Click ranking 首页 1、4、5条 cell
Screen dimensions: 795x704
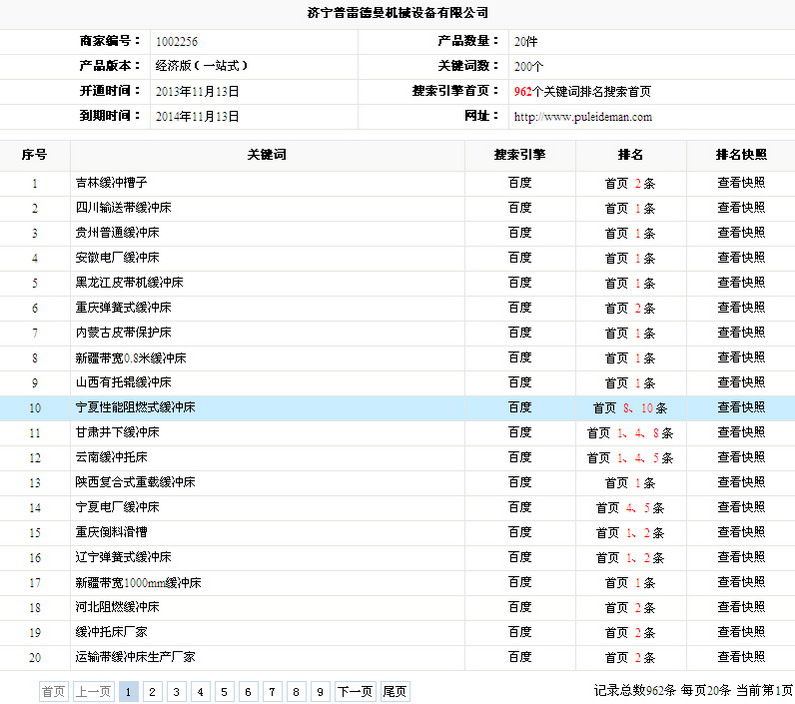(630, 458)
